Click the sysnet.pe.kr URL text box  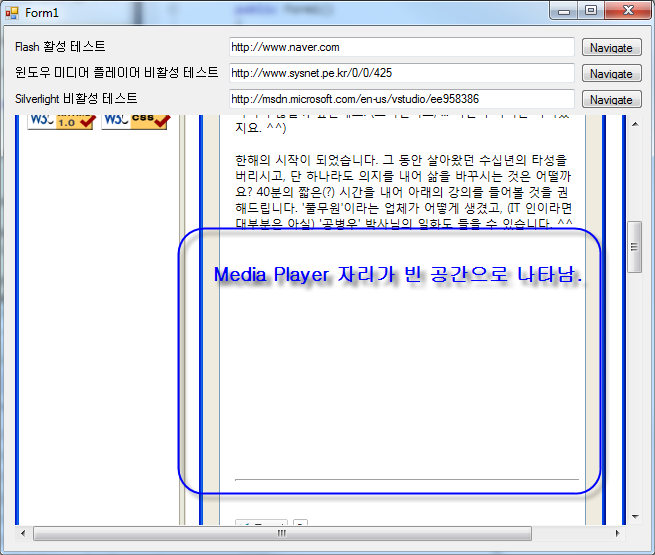401,73
